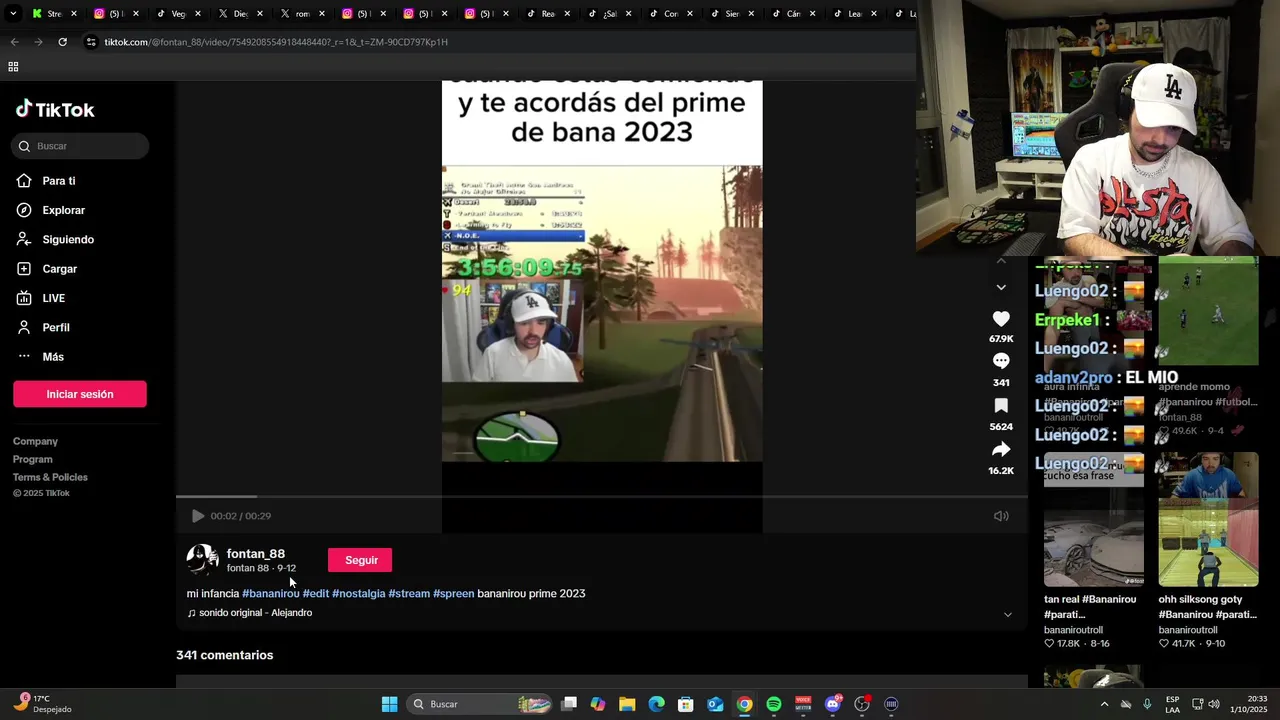Screen dimensions: 1280x720
Task: Click the taskbar Buscar search box
Action: pos(480,704)
